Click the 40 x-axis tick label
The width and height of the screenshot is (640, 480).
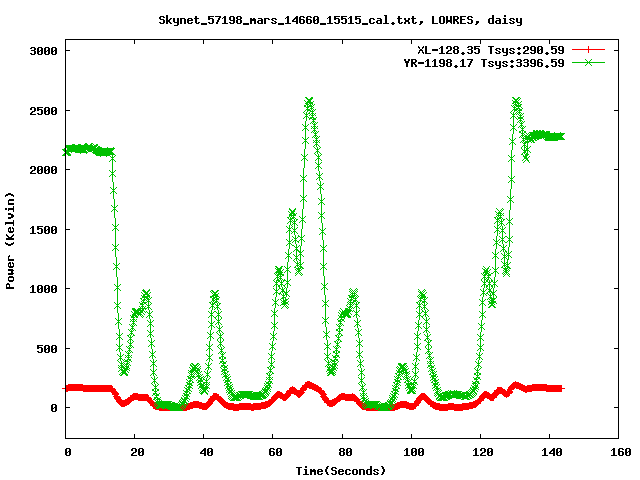206,452
